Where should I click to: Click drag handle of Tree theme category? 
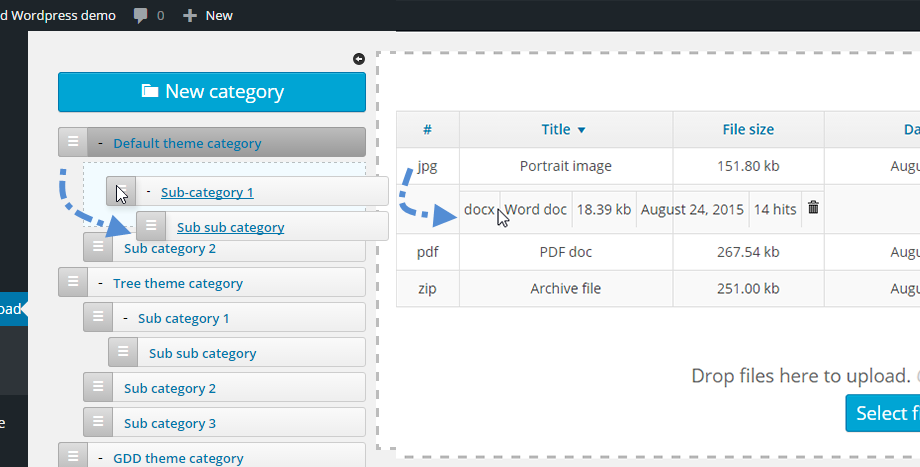tap(72, 283)
